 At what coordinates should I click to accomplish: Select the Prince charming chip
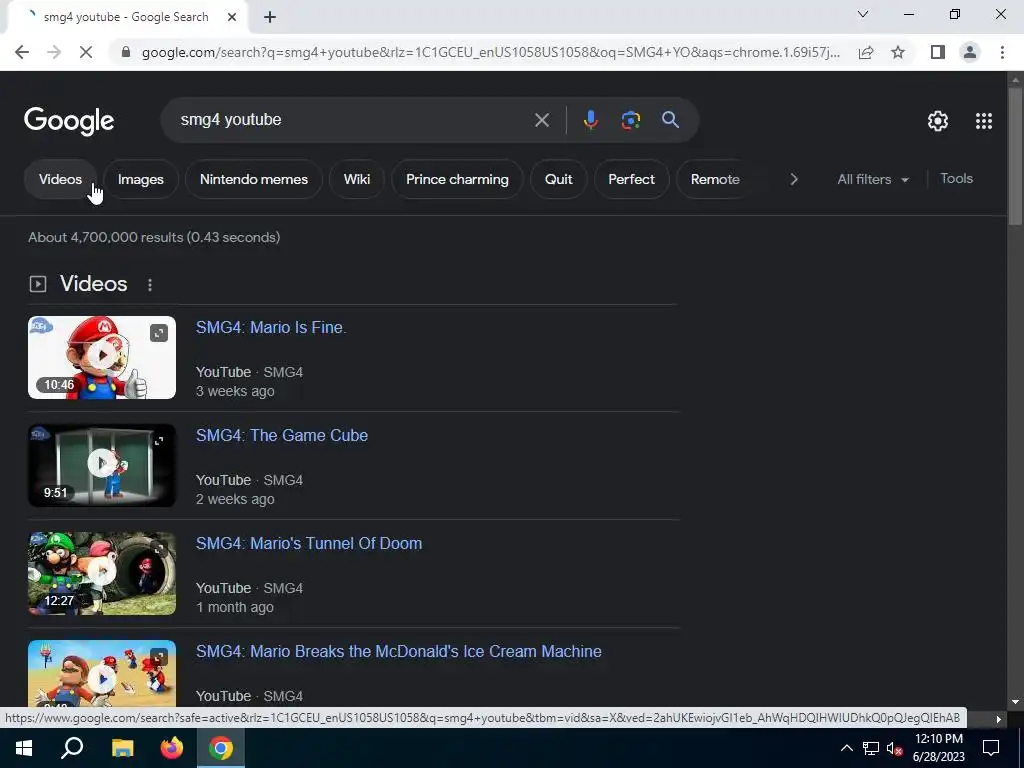[x=457, y=179]
